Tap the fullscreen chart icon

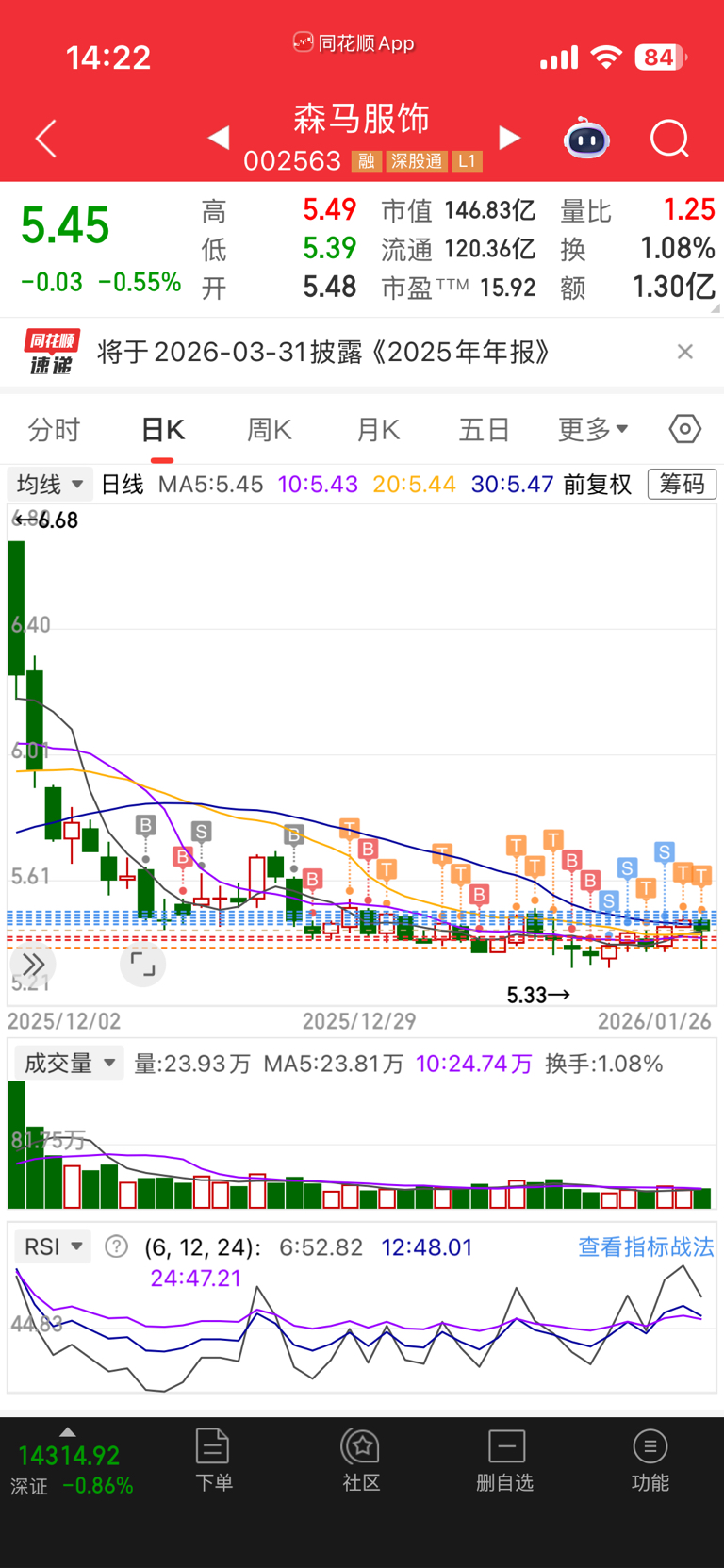tap(143, 964)
